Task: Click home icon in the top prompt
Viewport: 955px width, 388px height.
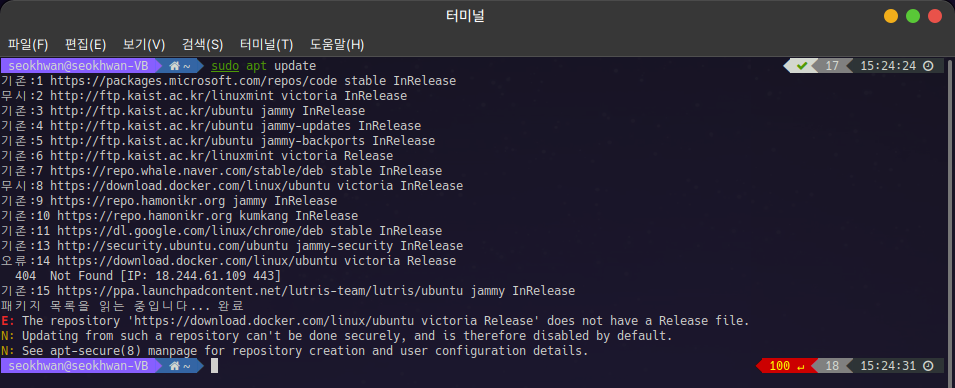Action: [175, 66]
